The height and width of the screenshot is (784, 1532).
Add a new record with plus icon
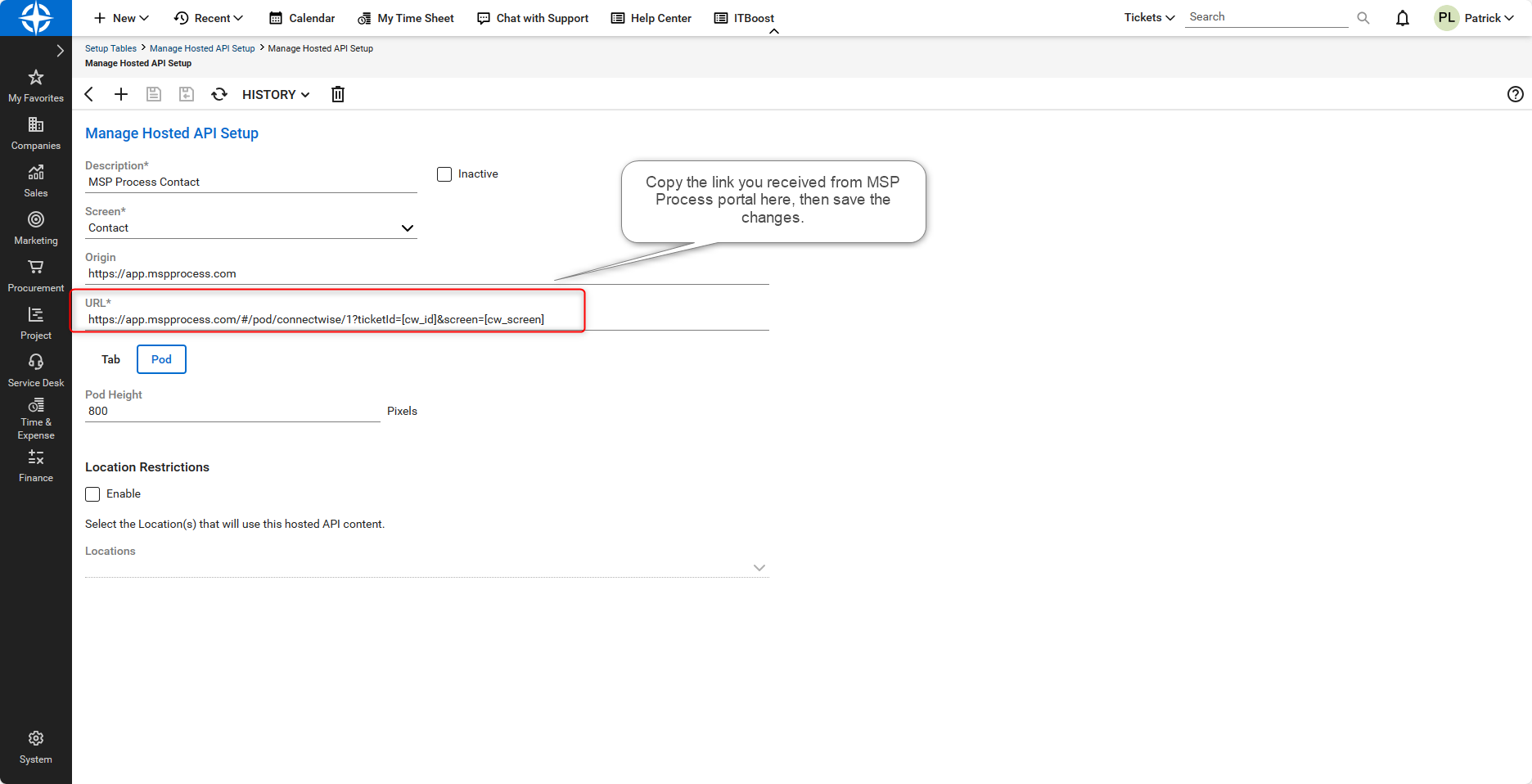(x=121, y=94)
